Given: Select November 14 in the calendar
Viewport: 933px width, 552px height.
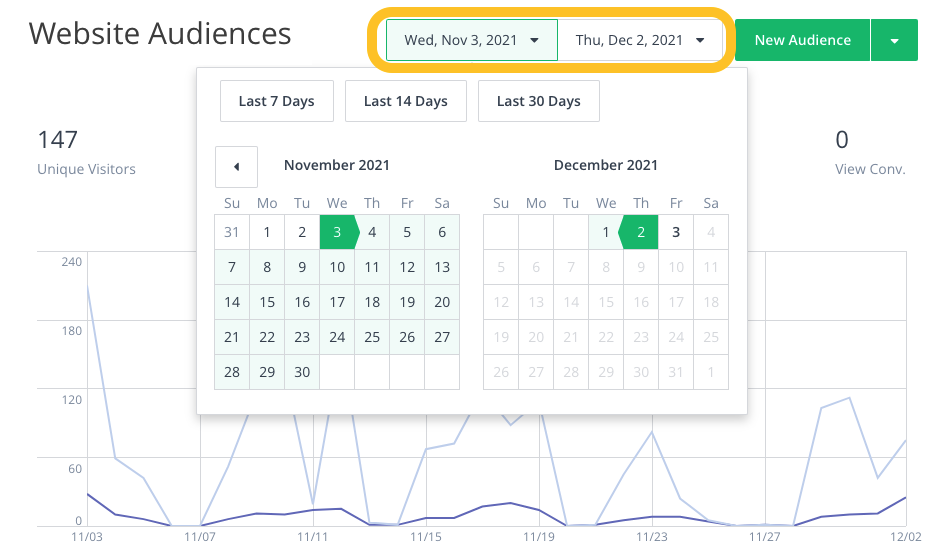Looking at the screenshot, I should point(232,302).
